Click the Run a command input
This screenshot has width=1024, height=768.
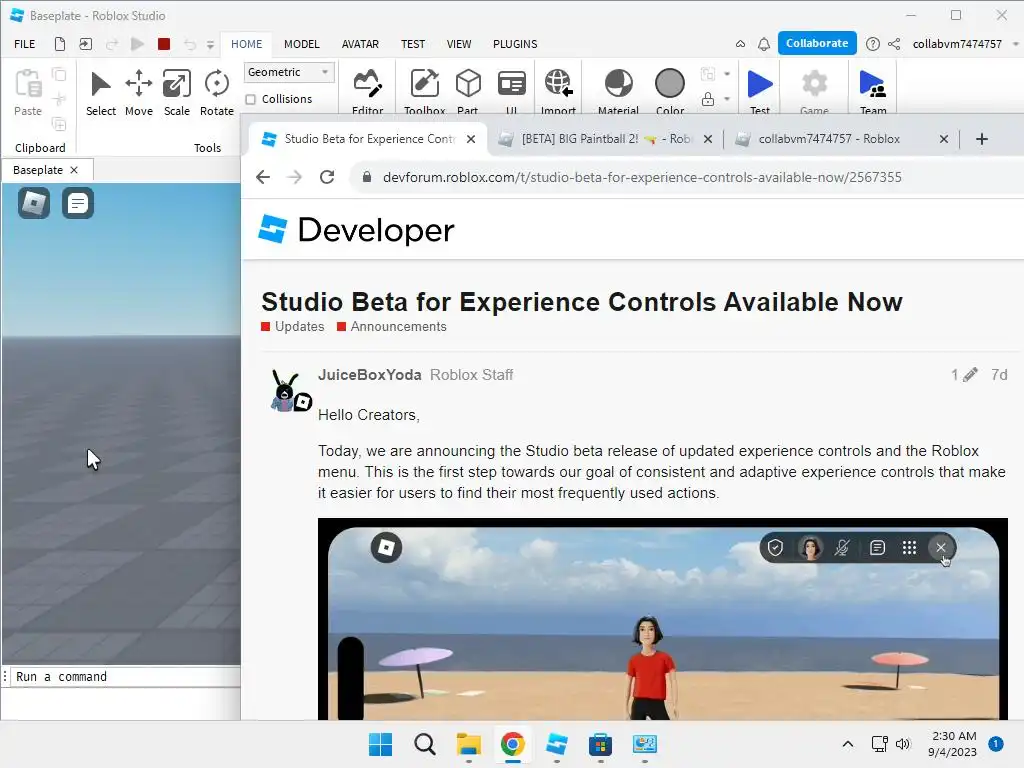tap(125, 677)
